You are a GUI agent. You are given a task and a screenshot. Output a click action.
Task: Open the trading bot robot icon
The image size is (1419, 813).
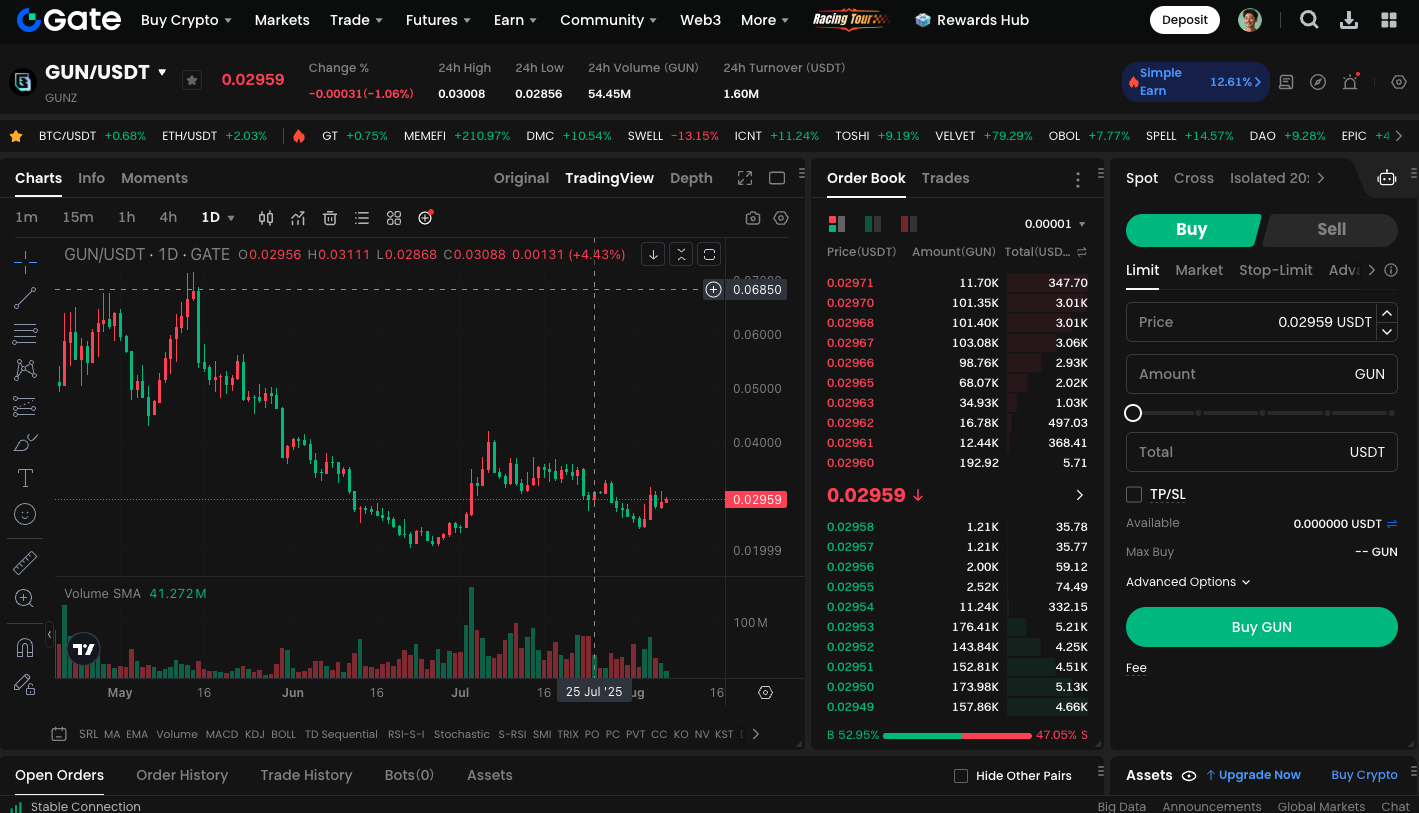pyautogui.click(x=1387, y=178)
